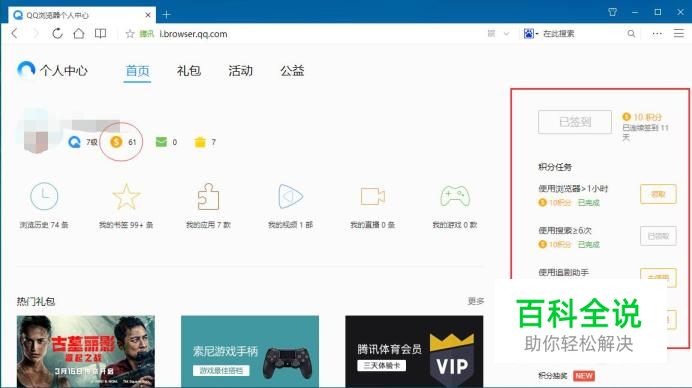The height and width of the screenshot is (388, 692).
Task: Open the browser home page icon
Action: (79, 34)
